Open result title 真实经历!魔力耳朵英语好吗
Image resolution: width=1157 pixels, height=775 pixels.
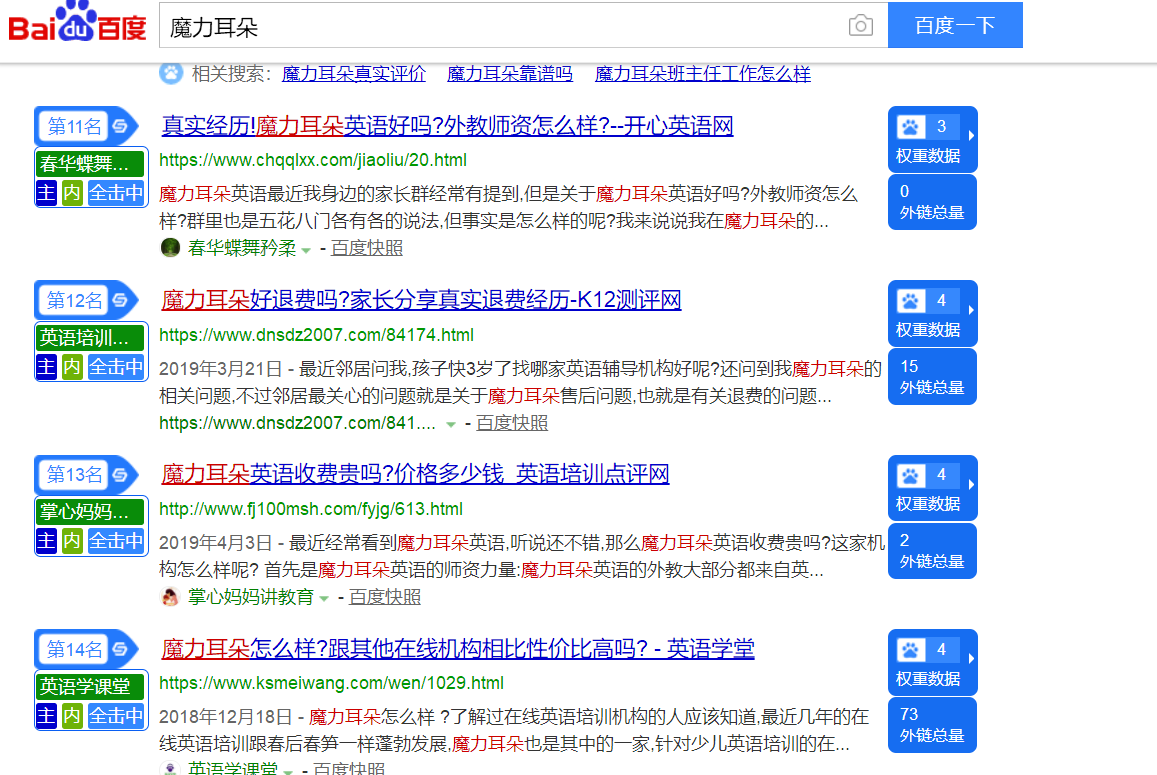447,125
